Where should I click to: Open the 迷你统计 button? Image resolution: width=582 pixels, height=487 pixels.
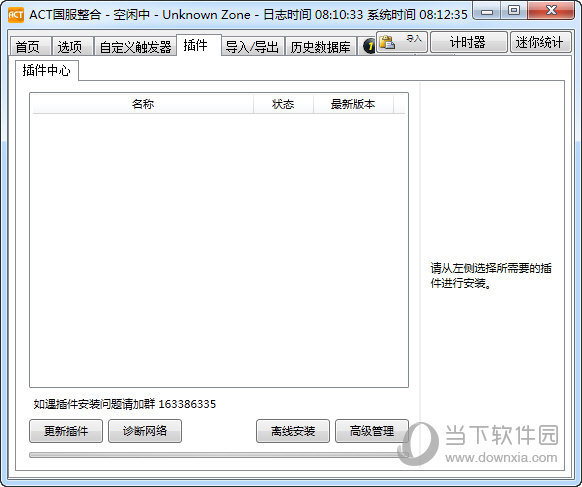click(540, 42)
